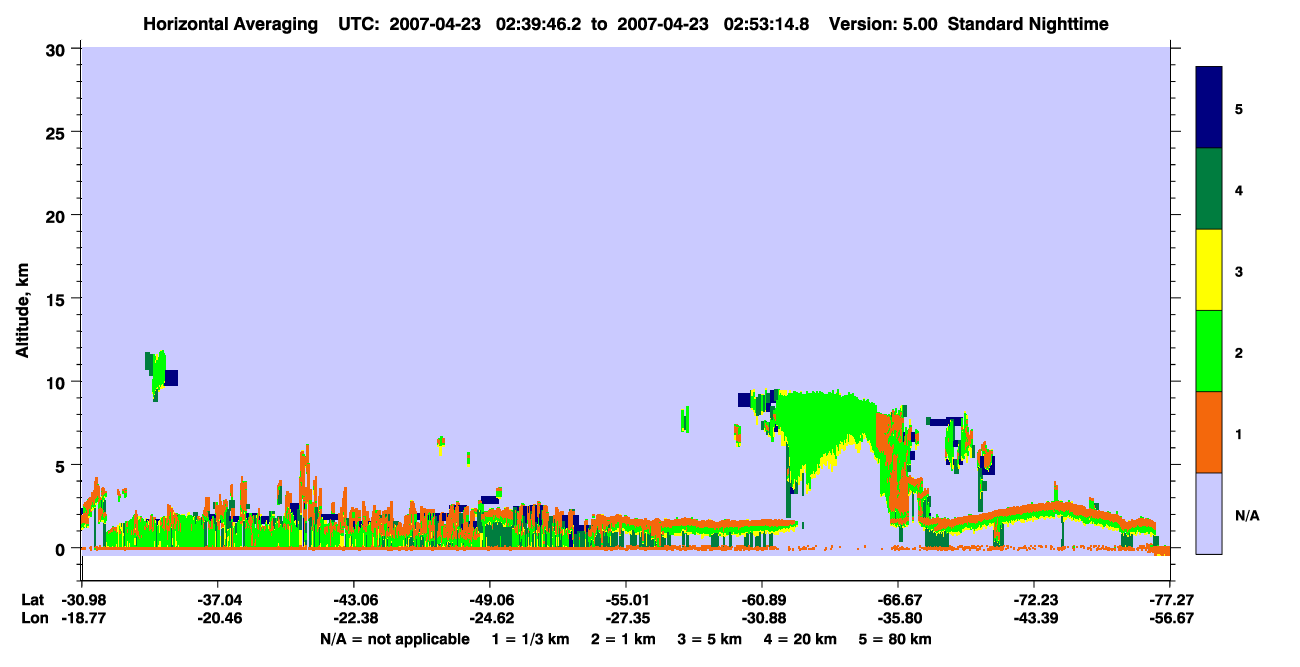Click latitude value -37.04
1300x667 pixels.
pos(217,600)
